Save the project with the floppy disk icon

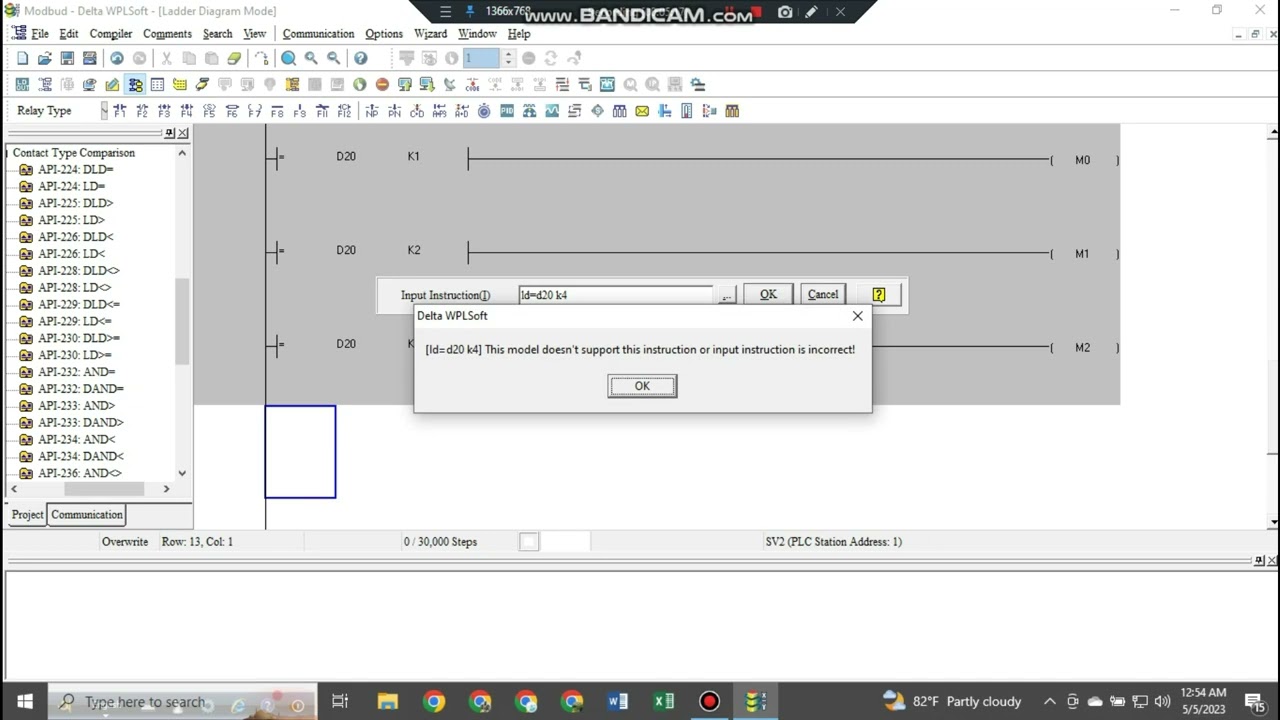67,59
